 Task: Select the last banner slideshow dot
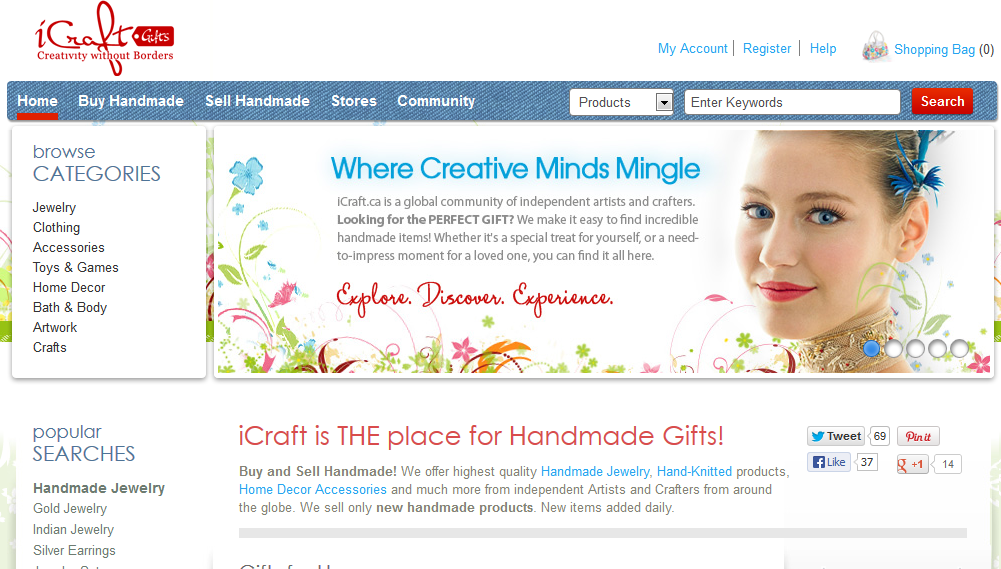(960, 349)
